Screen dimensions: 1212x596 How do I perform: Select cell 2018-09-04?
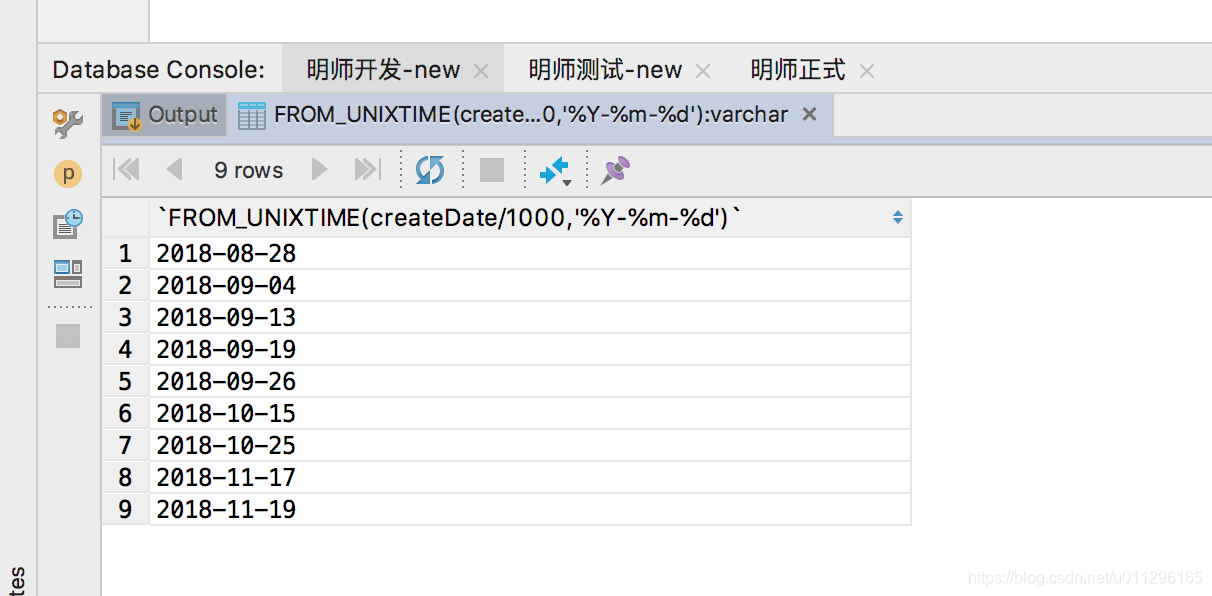pos(530,286)
